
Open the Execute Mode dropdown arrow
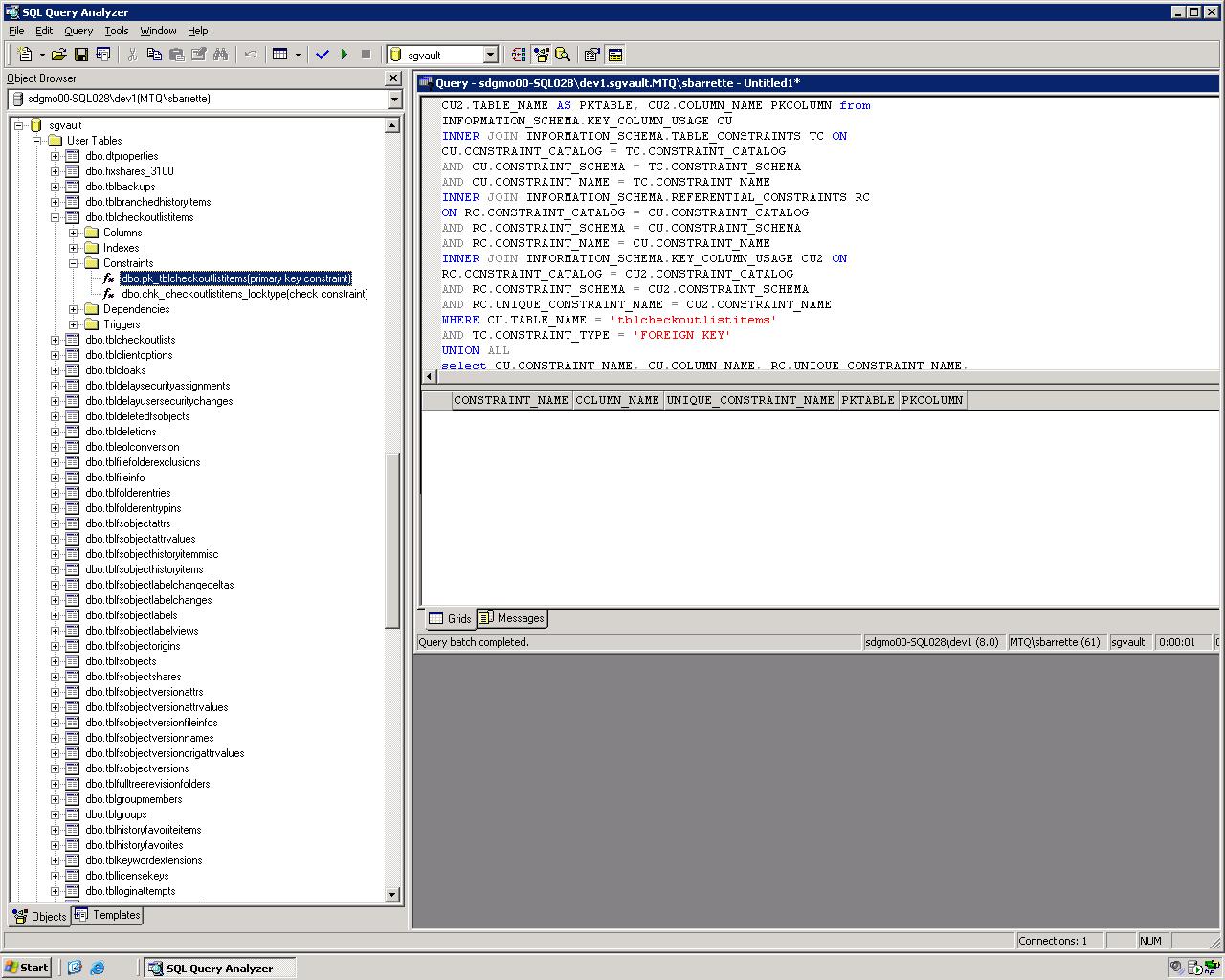pyautogui.click(x=298, y=55)
